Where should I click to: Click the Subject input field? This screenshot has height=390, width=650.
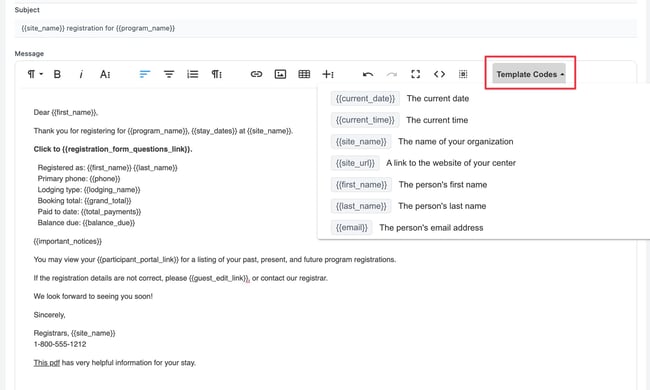325,28
